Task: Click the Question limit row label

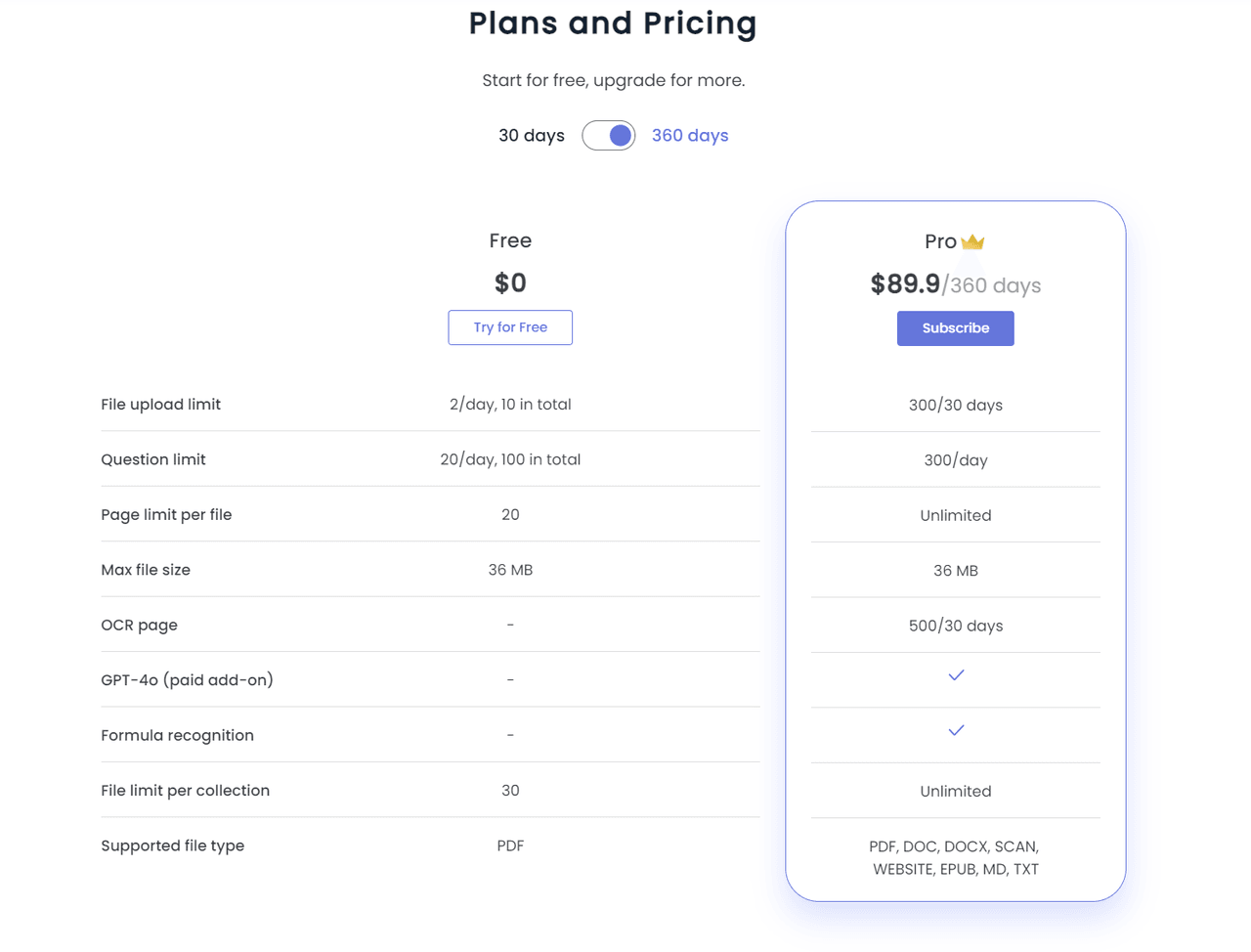Action: click(x=153, y=459)
